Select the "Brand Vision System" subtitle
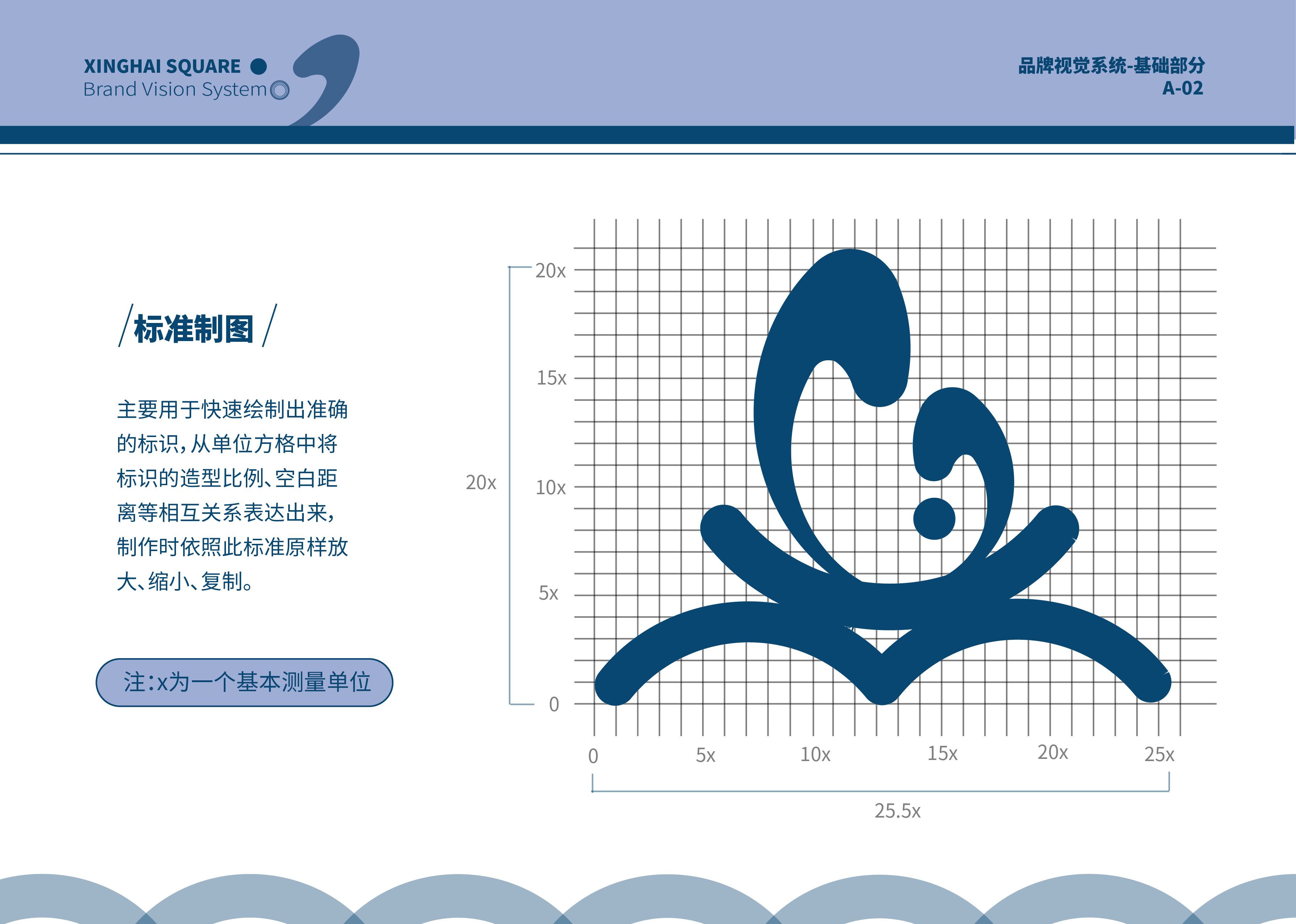The height and width of the screenshot is (924, 1296). [175, 89]
